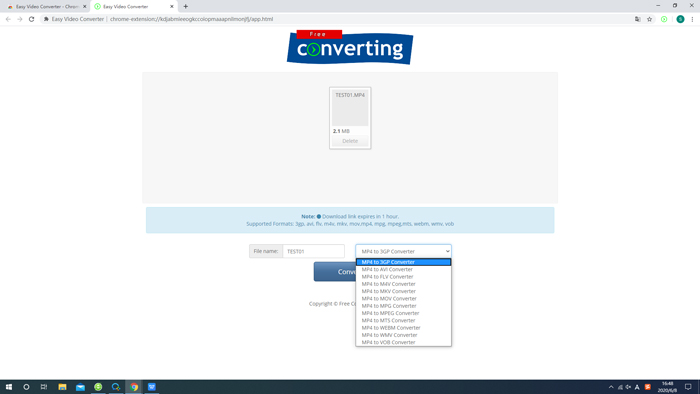Open the green circular app in taskbar
This screenshot has height=394, width=700.
tap(98, 387)
